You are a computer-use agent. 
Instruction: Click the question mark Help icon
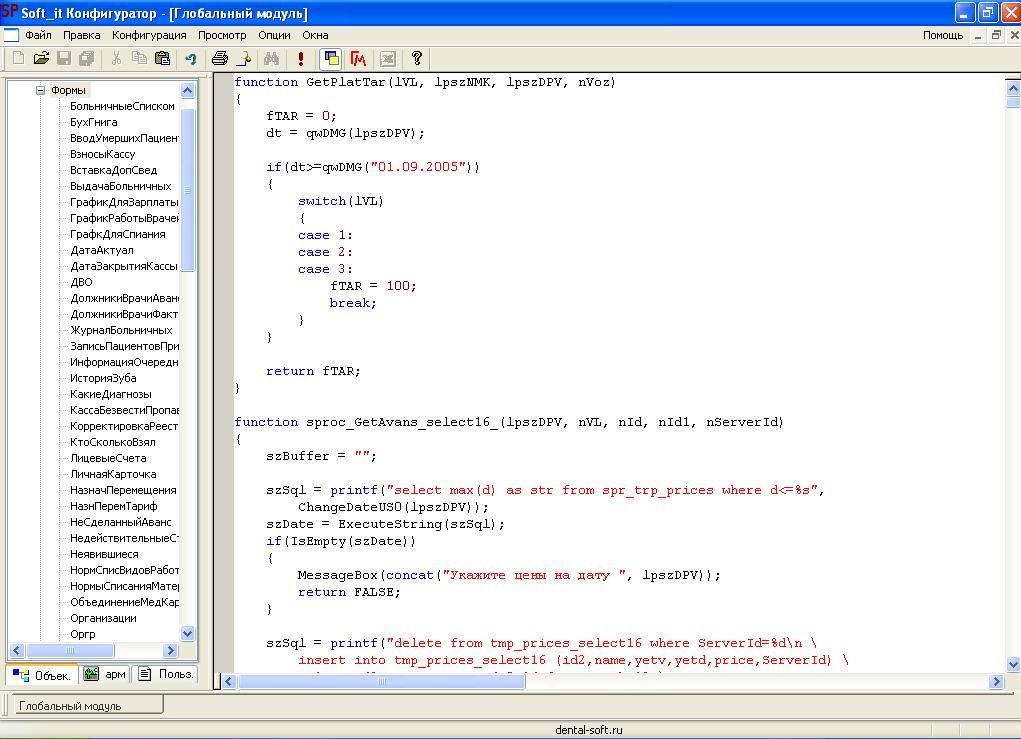click(417, 59)
